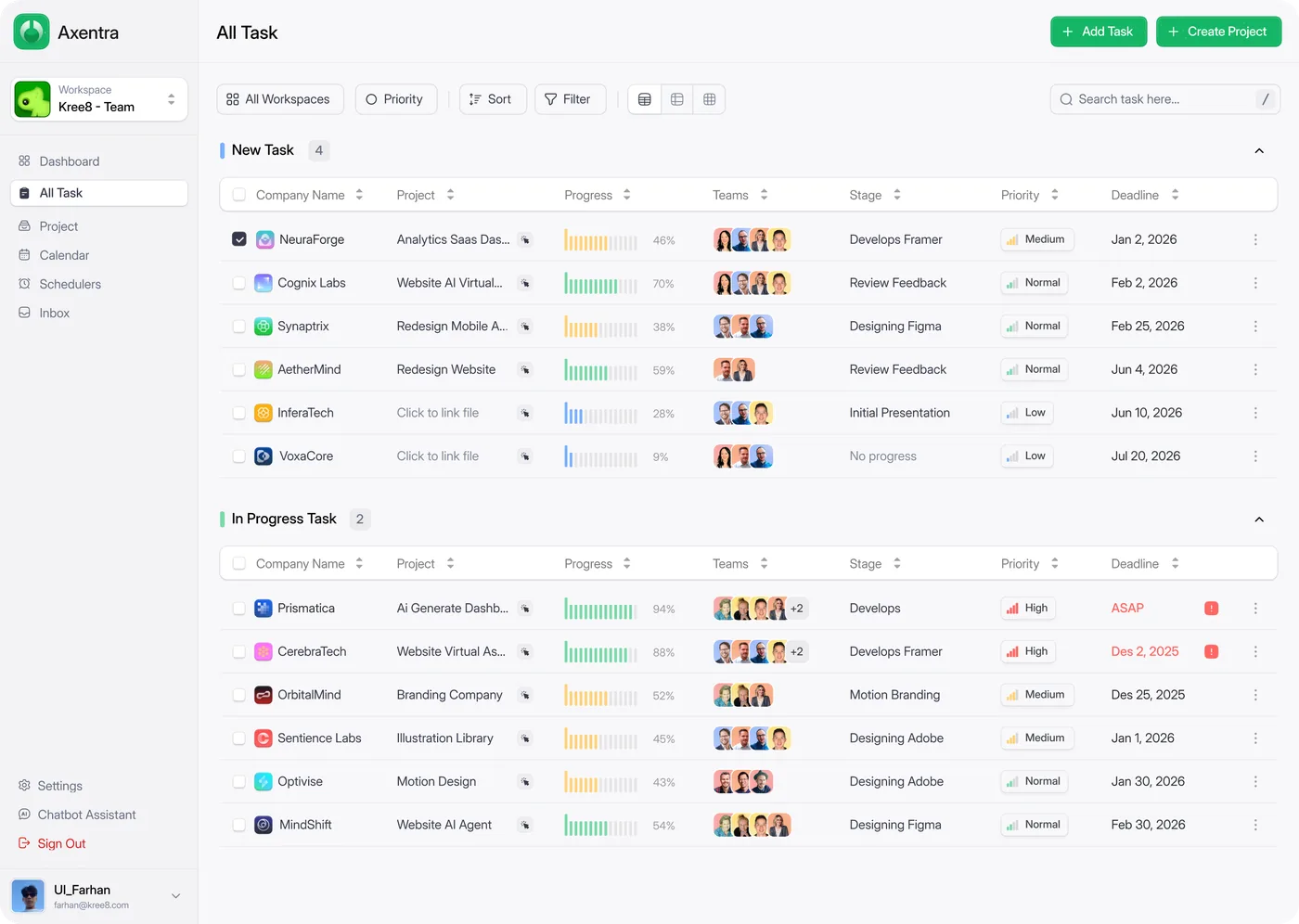Viewport: 1299px width, 924px height.
Task: Open the Kree8 - Team workspace switcher
Action: [x=99, y=99]
